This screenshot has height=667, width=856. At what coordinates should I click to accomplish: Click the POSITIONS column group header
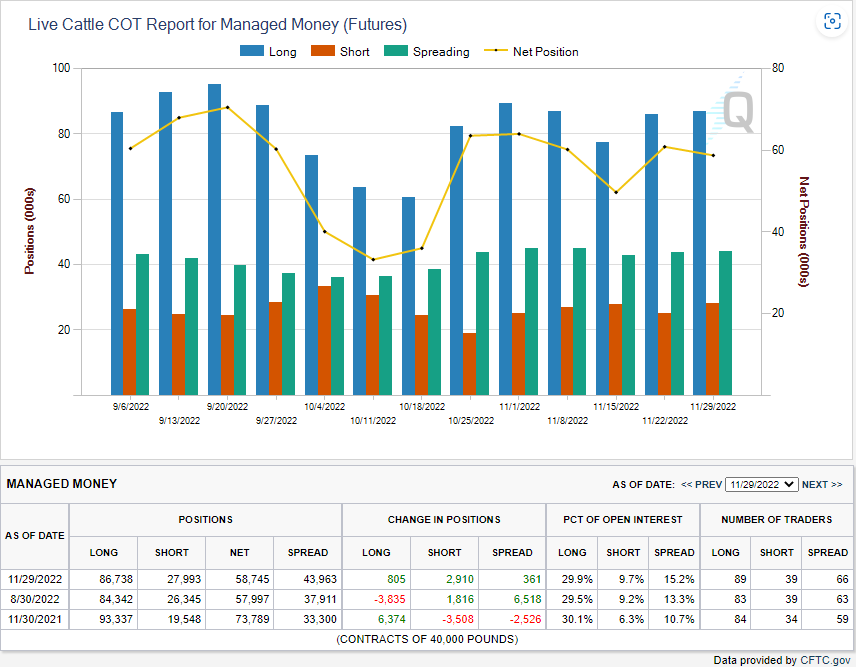point(206,520)
